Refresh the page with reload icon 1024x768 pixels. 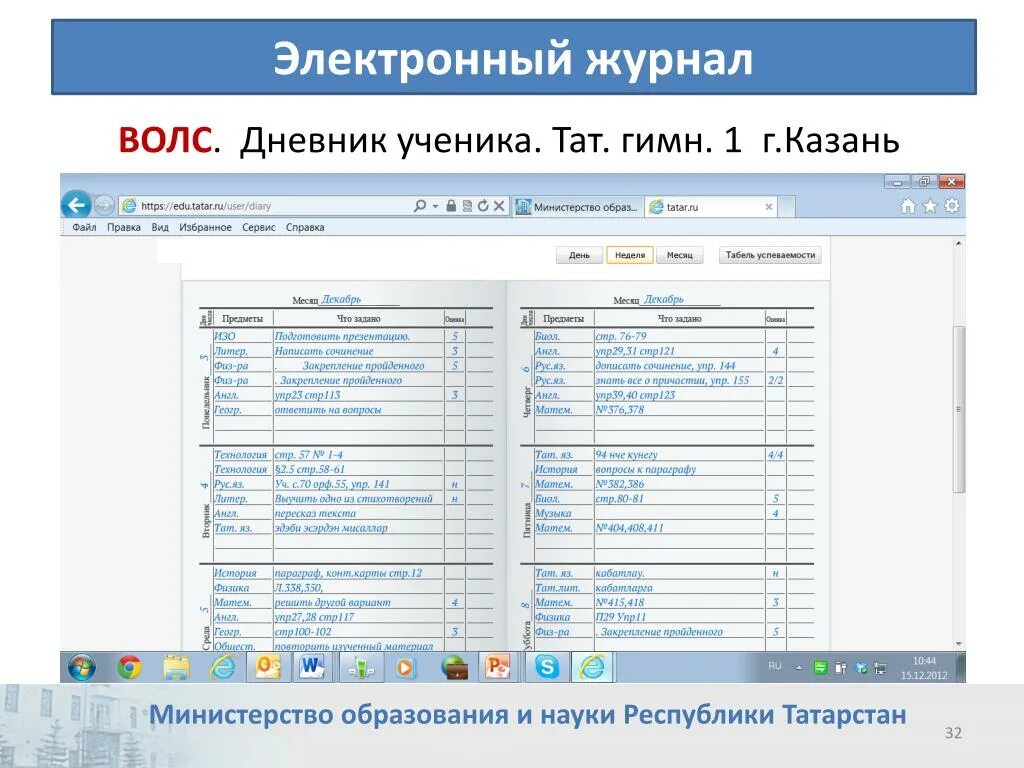point(483,206)
